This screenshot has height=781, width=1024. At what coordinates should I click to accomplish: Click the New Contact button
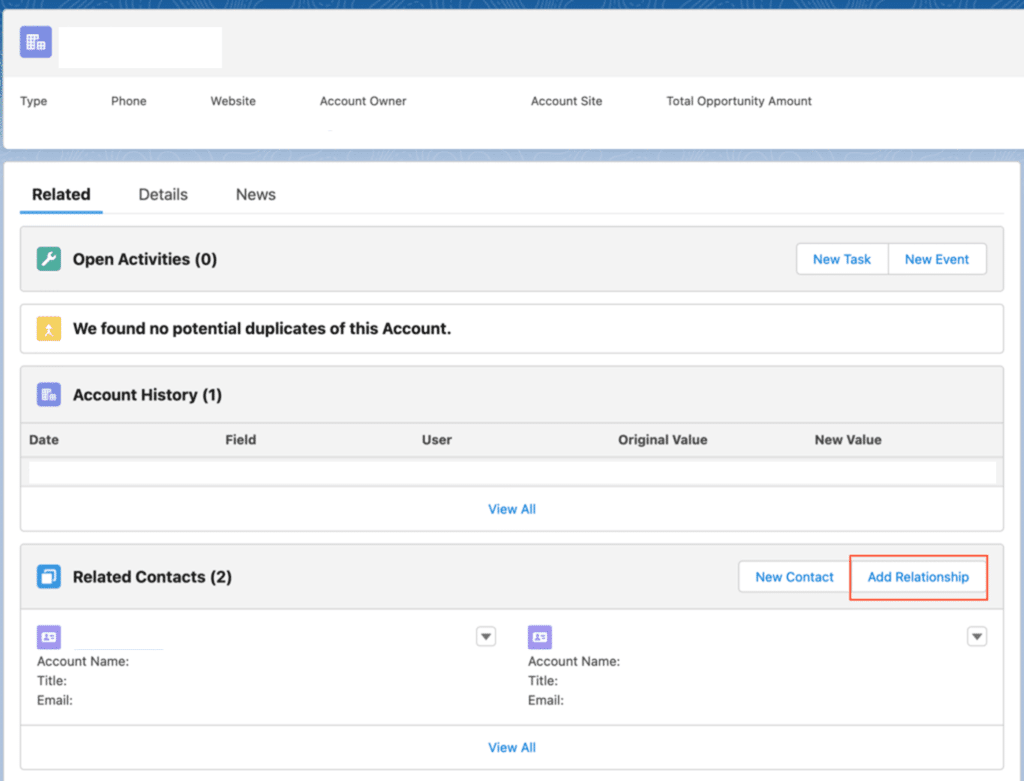point(794,577)
